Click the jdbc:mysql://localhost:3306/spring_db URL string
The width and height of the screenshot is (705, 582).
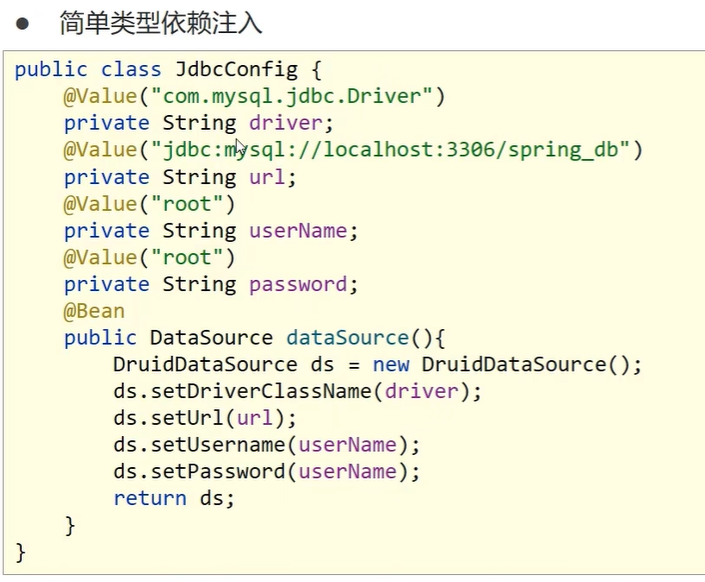pyautogui.click(x=390, y=150)
